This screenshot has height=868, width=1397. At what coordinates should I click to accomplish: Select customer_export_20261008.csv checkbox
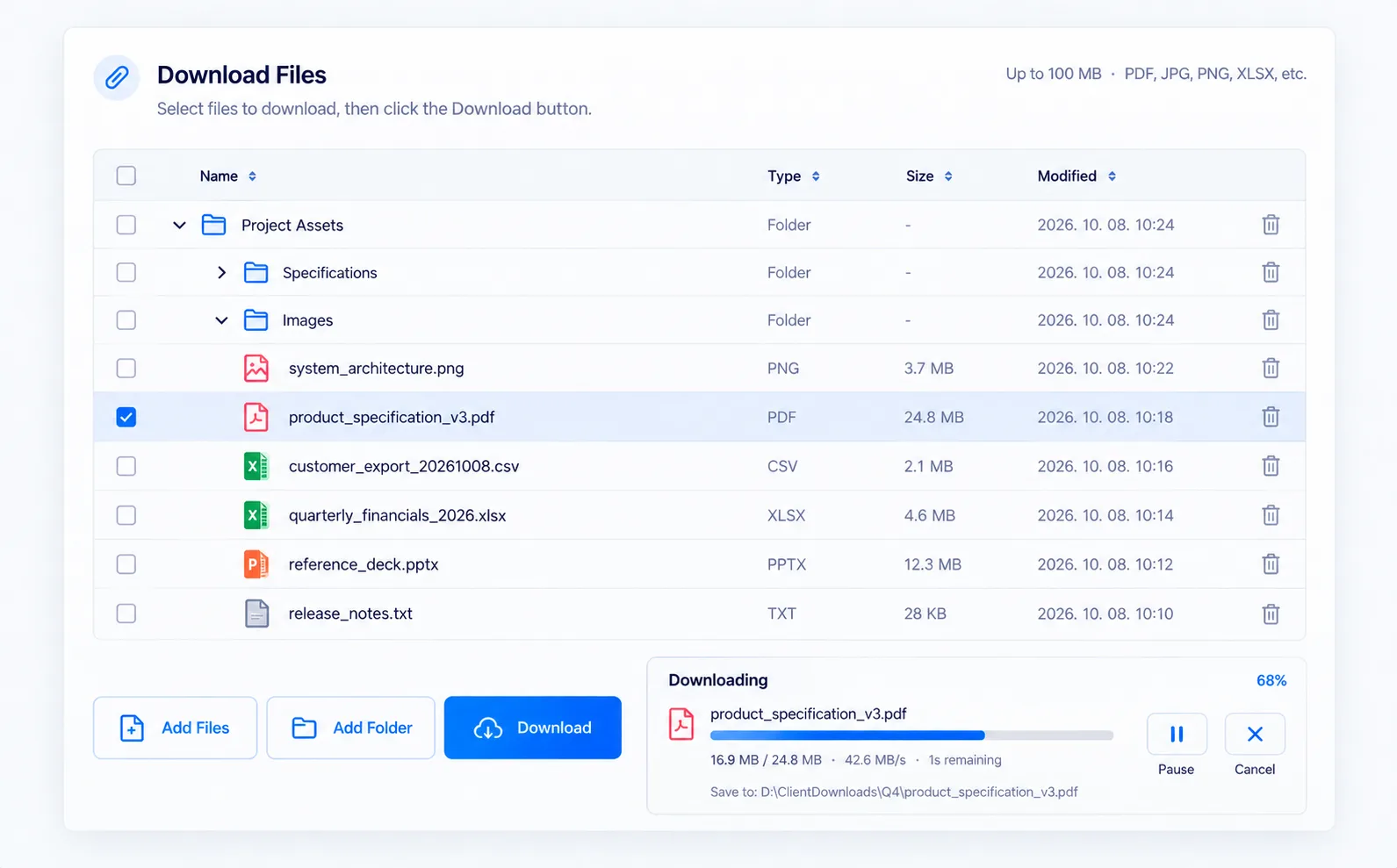126,466
